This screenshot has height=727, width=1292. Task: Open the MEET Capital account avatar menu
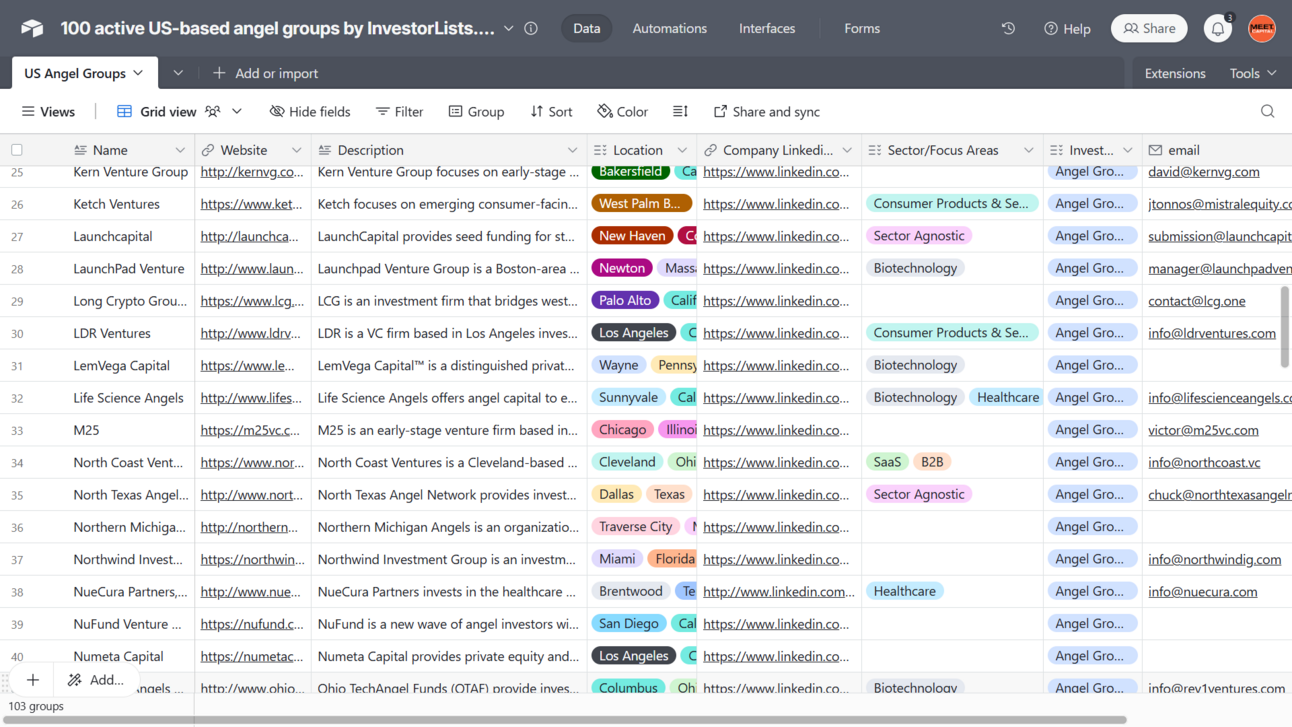[x=1262, y=28]
